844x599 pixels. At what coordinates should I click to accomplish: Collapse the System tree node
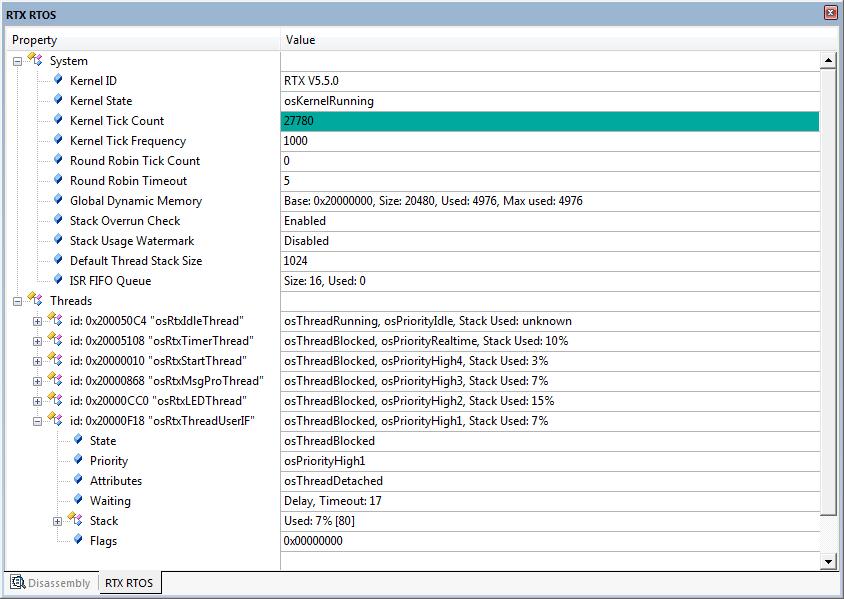pyautogui.click(x=18, y=62)
